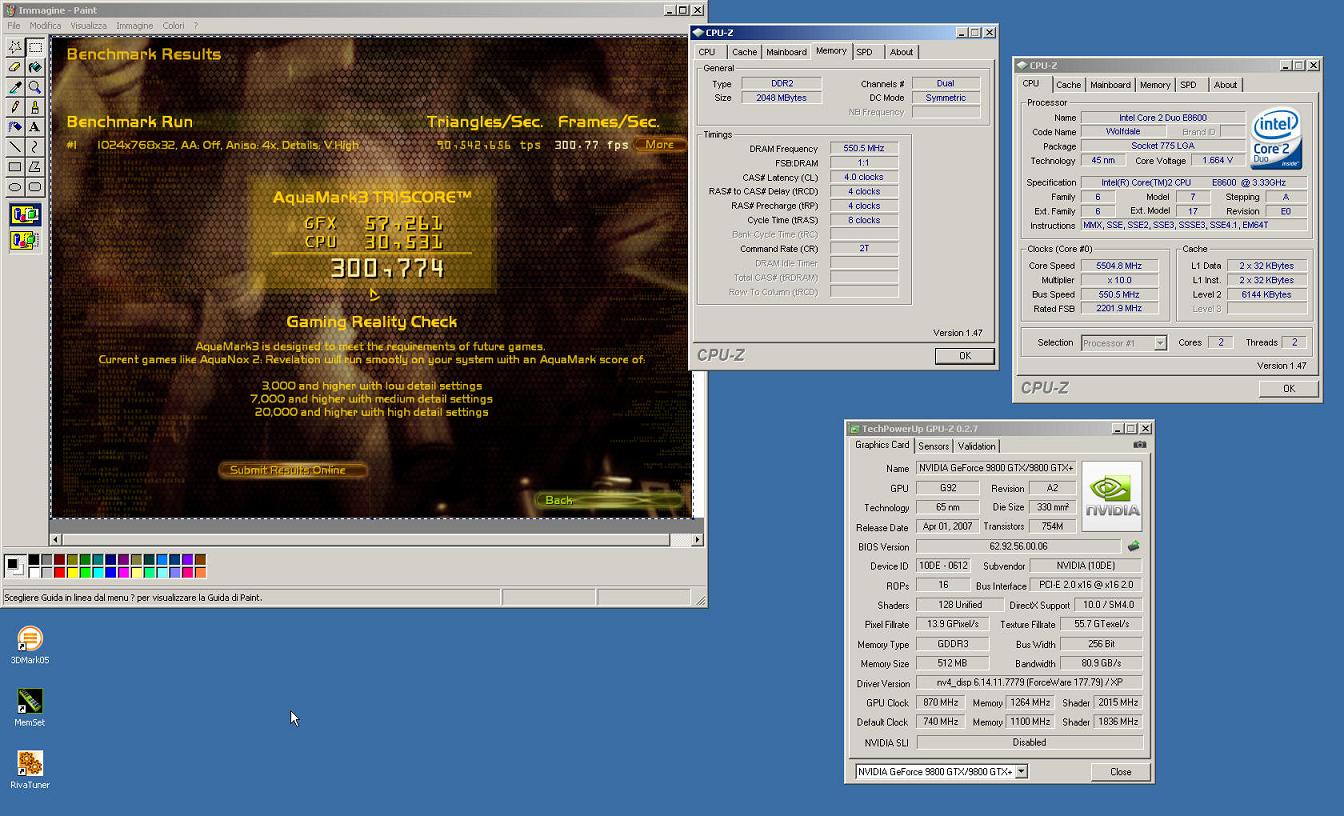The width and height of the screenshot is (1344, 816).
Task: Click the GPU-Z screenshot camera icon
Action: [x=1139, y=445]
